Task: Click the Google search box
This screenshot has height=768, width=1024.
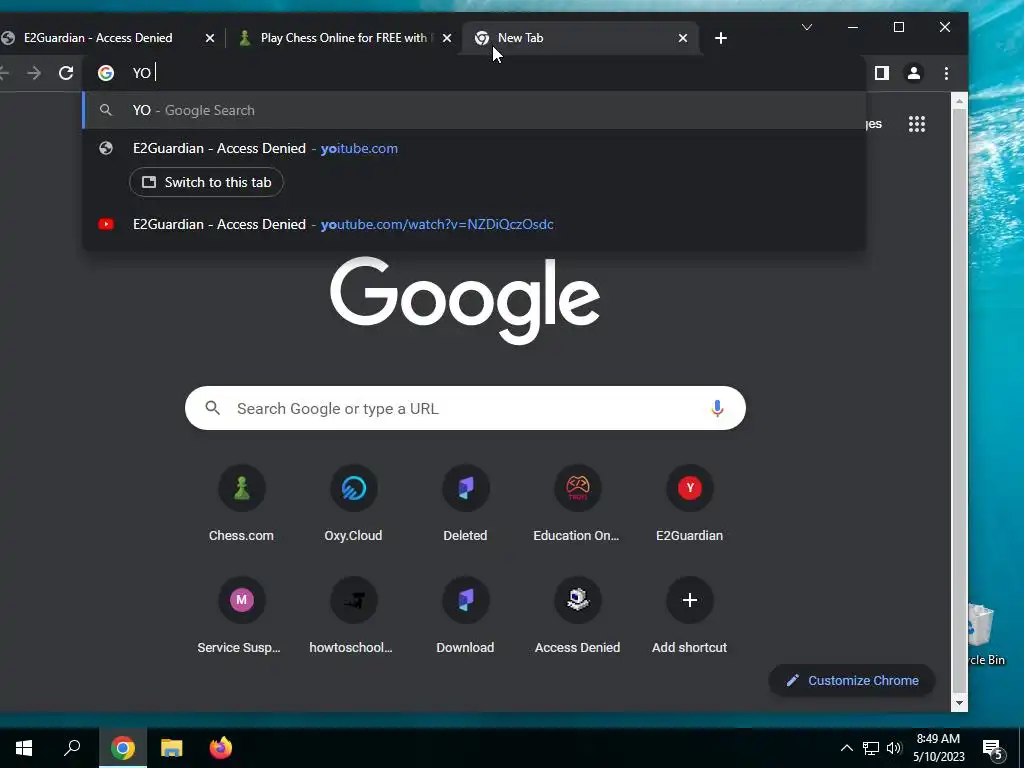Action: [465, 408]
